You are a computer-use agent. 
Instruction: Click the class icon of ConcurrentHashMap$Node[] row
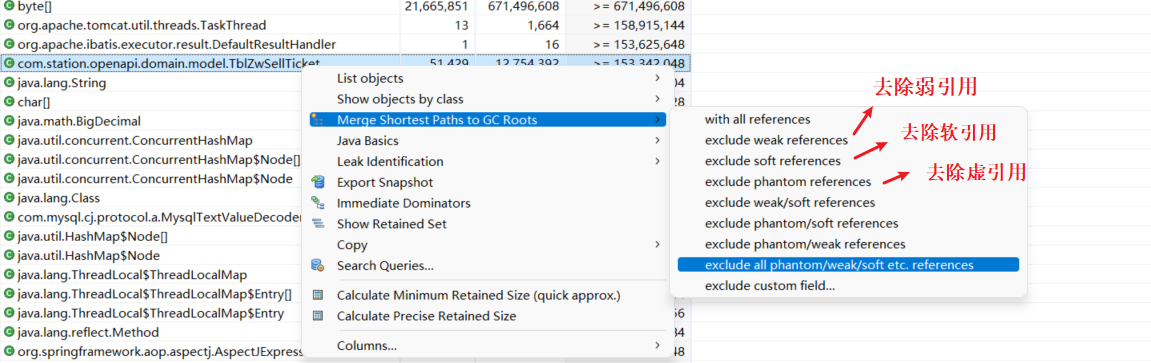pyautogui.click(x=9, y=159)
